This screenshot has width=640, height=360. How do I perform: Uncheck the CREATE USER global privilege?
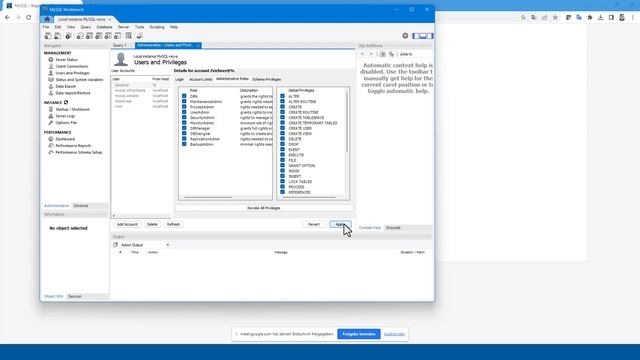pos(282,128)
